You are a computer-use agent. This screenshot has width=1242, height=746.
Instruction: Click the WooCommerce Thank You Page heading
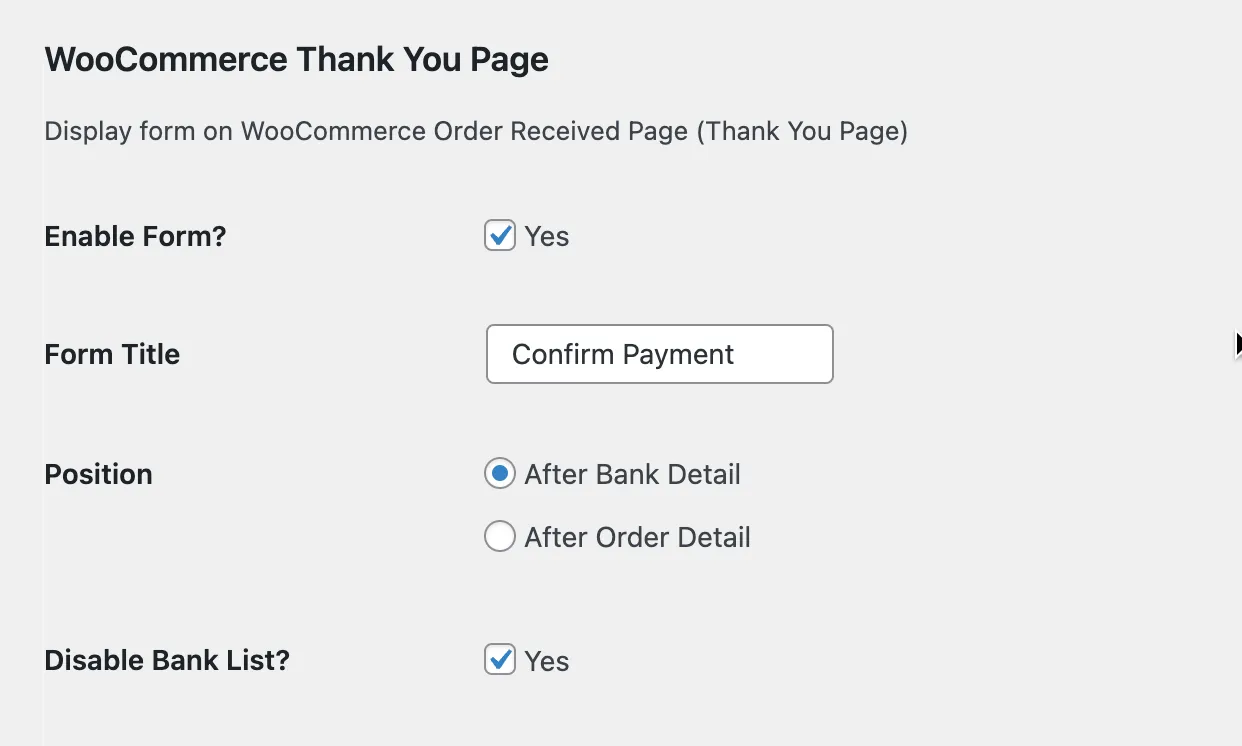pyautogui.click(x=296, y=59)
